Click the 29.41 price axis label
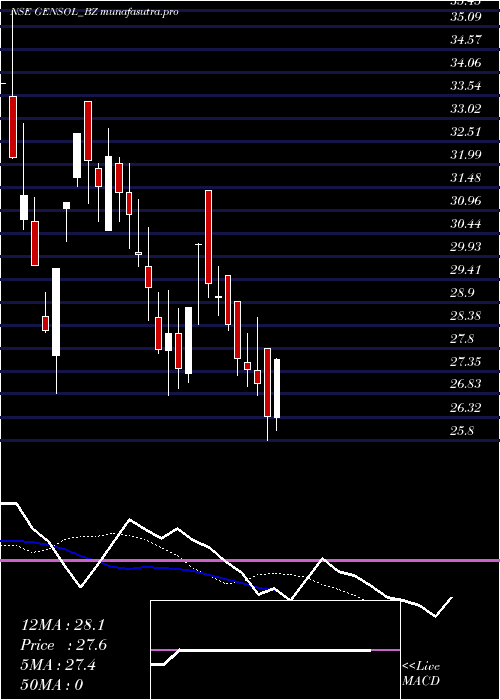The width and height of the screenshot is (500, 700). point(466,270)
